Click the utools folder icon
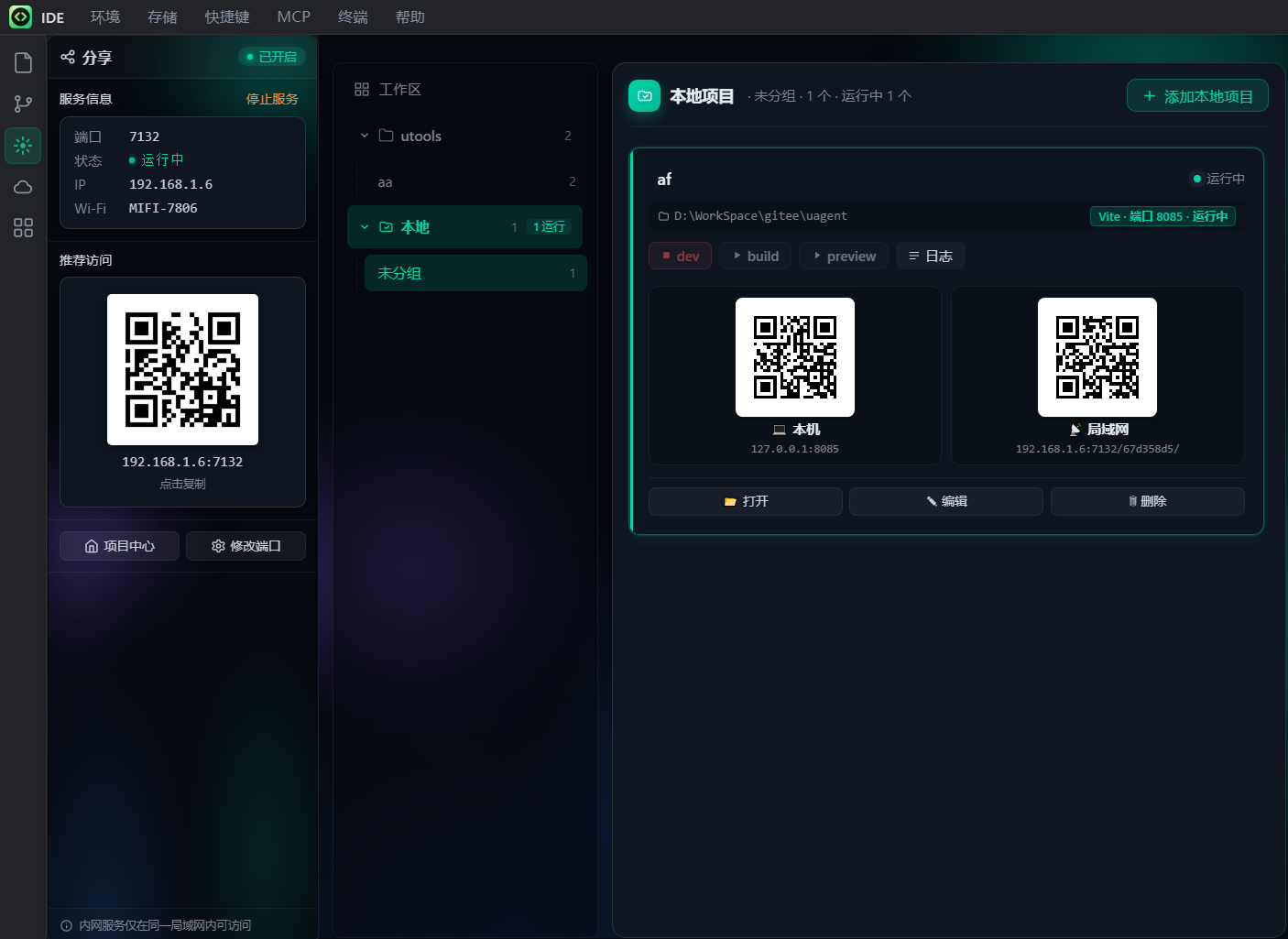1288x939 pixels. point(387,136)
